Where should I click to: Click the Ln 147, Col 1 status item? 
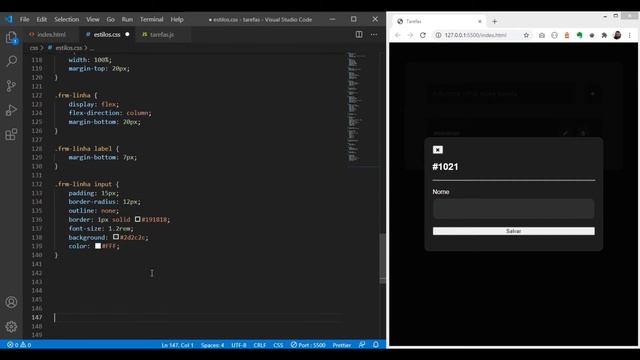pyautogui.click(x=178, y=345)
